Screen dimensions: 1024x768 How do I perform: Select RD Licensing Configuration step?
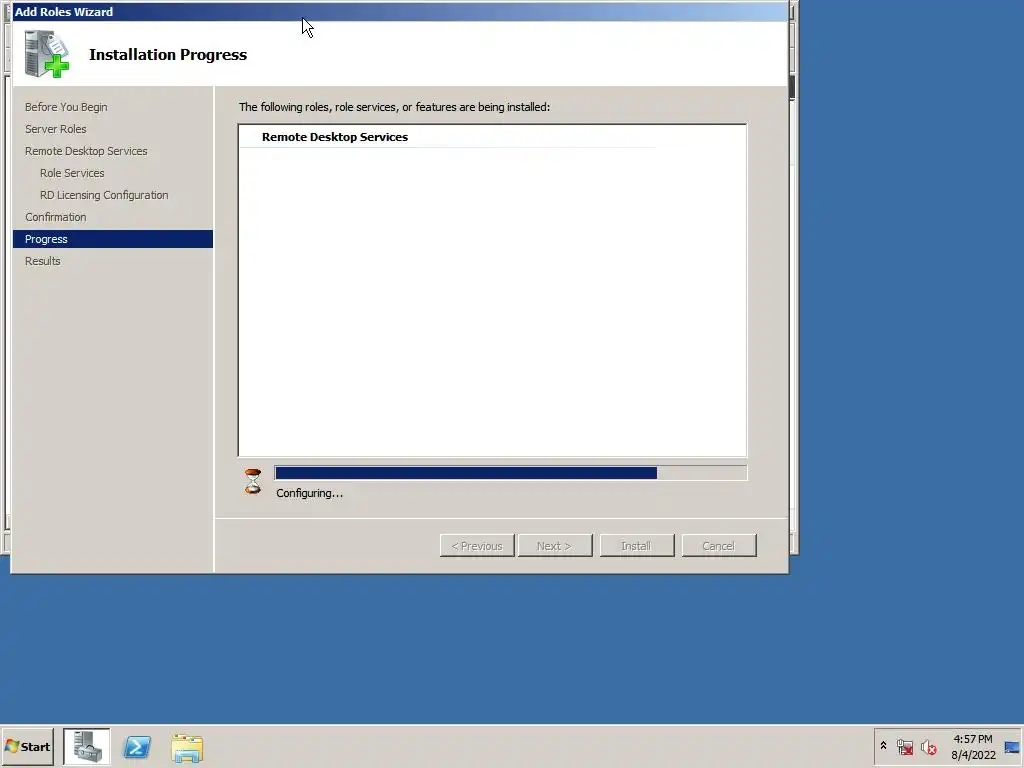click(x=104, y=195)
